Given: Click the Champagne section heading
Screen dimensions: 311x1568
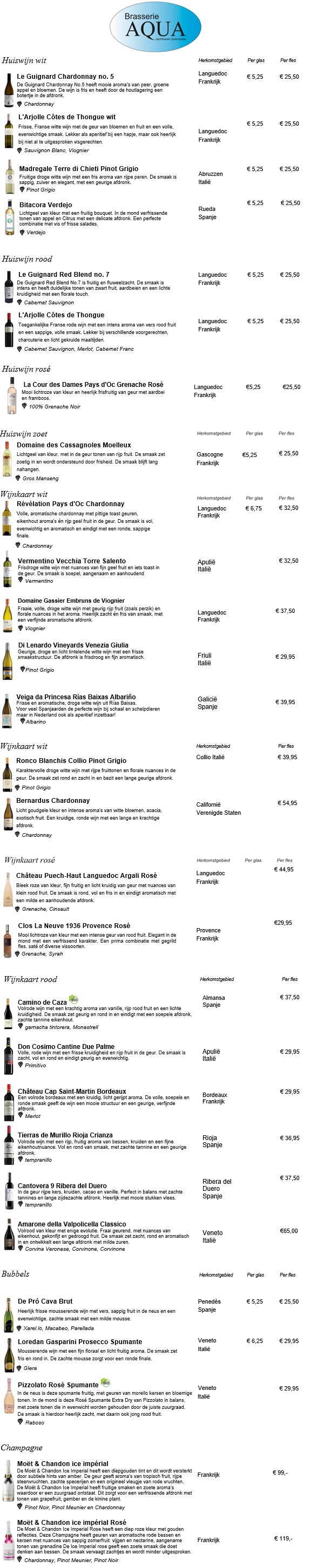Looking at the screenshot, I should tap(21, 1448).
